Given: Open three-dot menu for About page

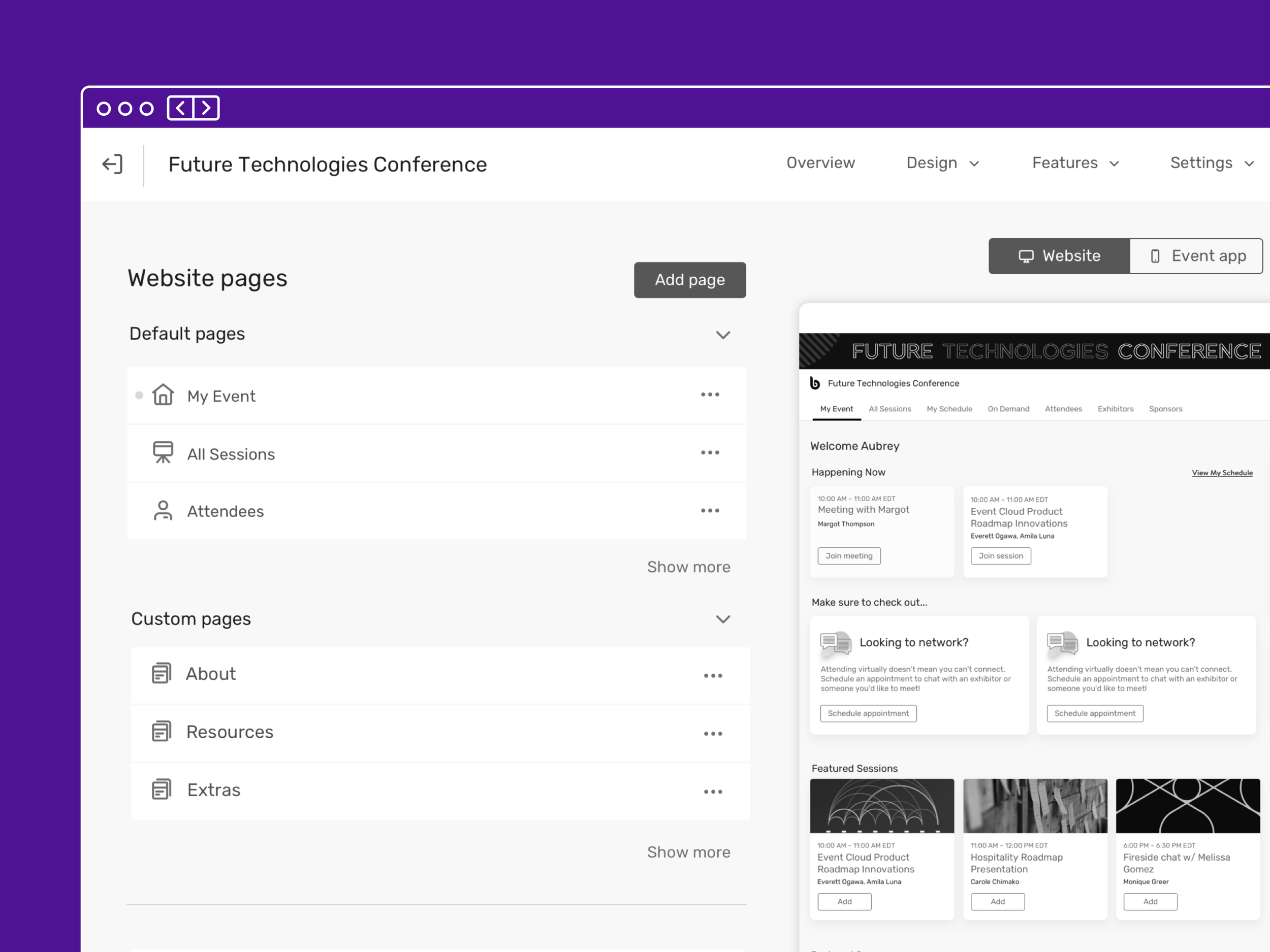Looking at the screenshot, I should [x=713, y=675].
